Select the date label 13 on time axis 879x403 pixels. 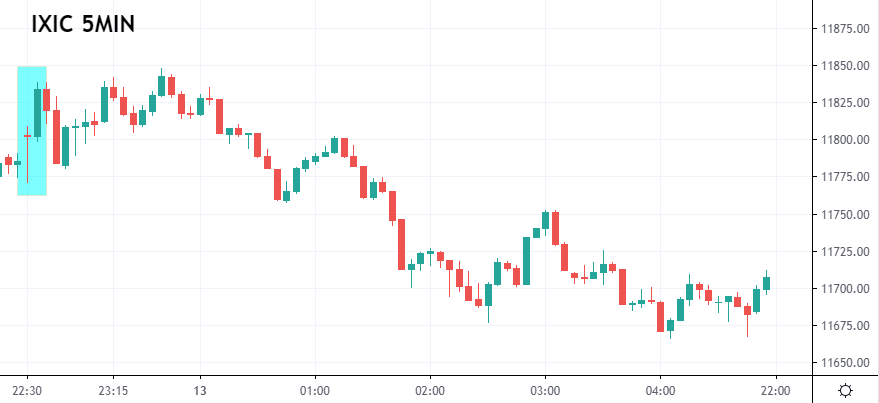point(200,390)
